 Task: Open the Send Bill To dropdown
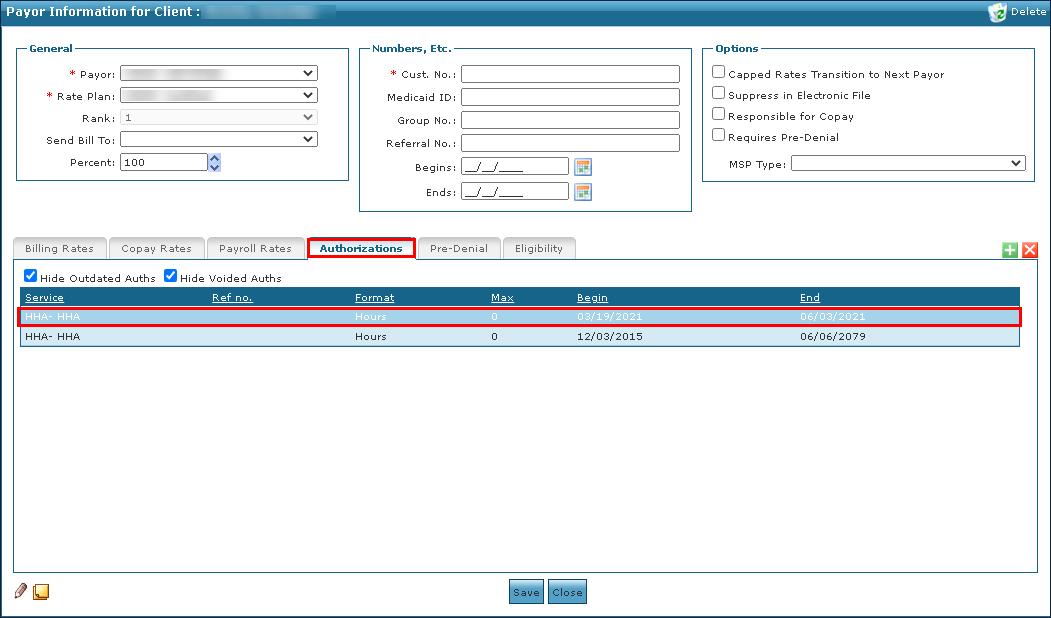[218, 139]
